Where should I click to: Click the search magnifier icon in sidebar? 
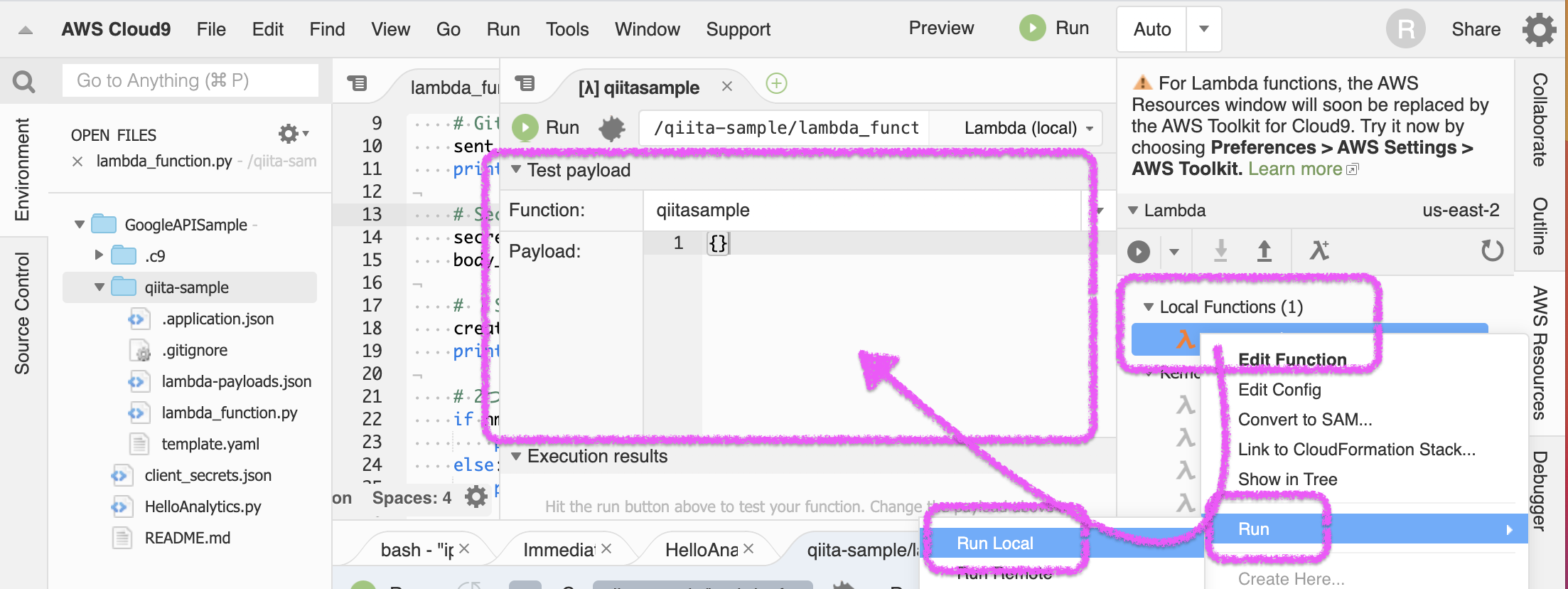click(24, 82)
